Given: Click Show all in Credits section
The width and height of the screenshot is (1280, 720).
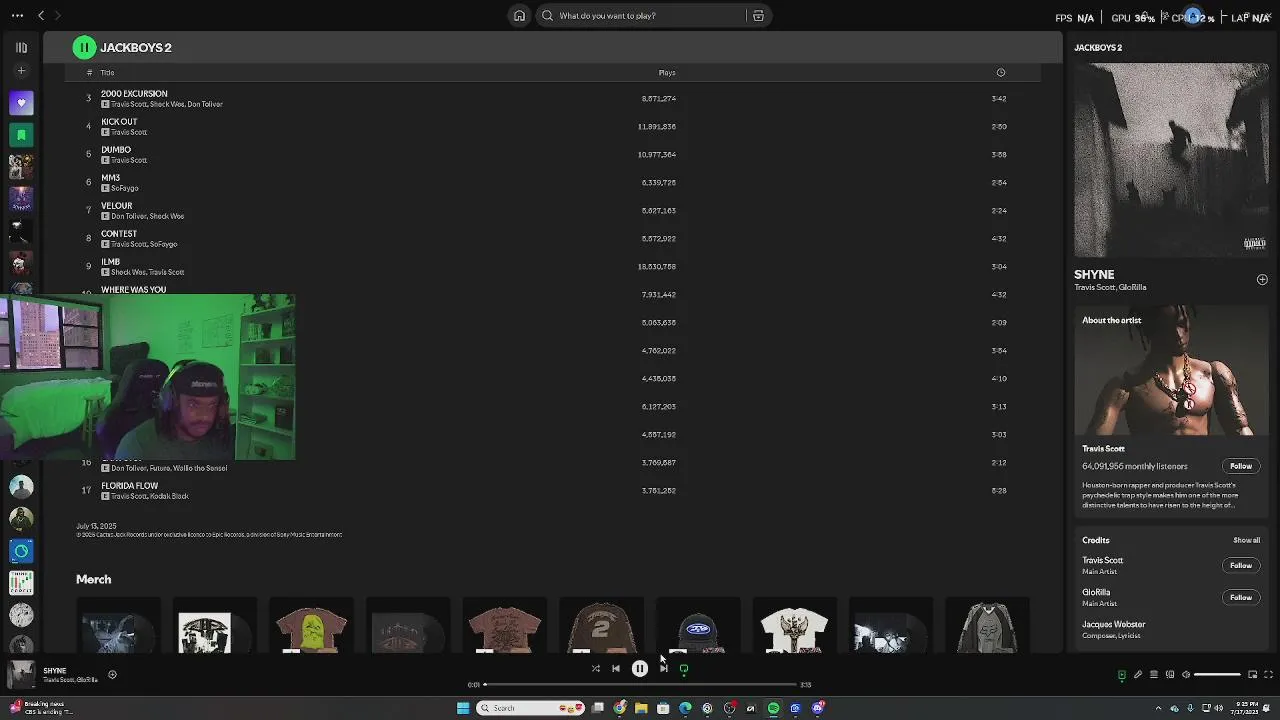Looking at the screenshot, I should pyautogui.click(x=1246, y=540).
